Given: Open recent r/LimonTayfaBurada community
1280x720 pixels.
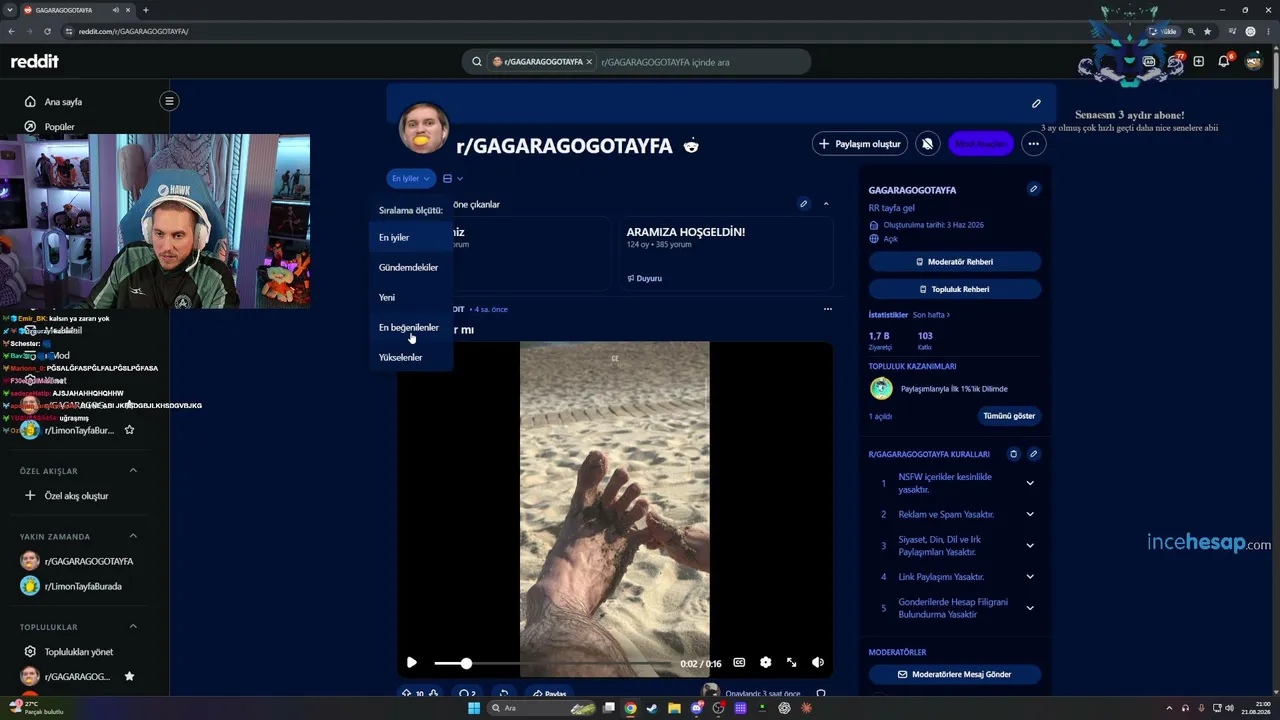Looking at the screenshot, I should point(82,586).
